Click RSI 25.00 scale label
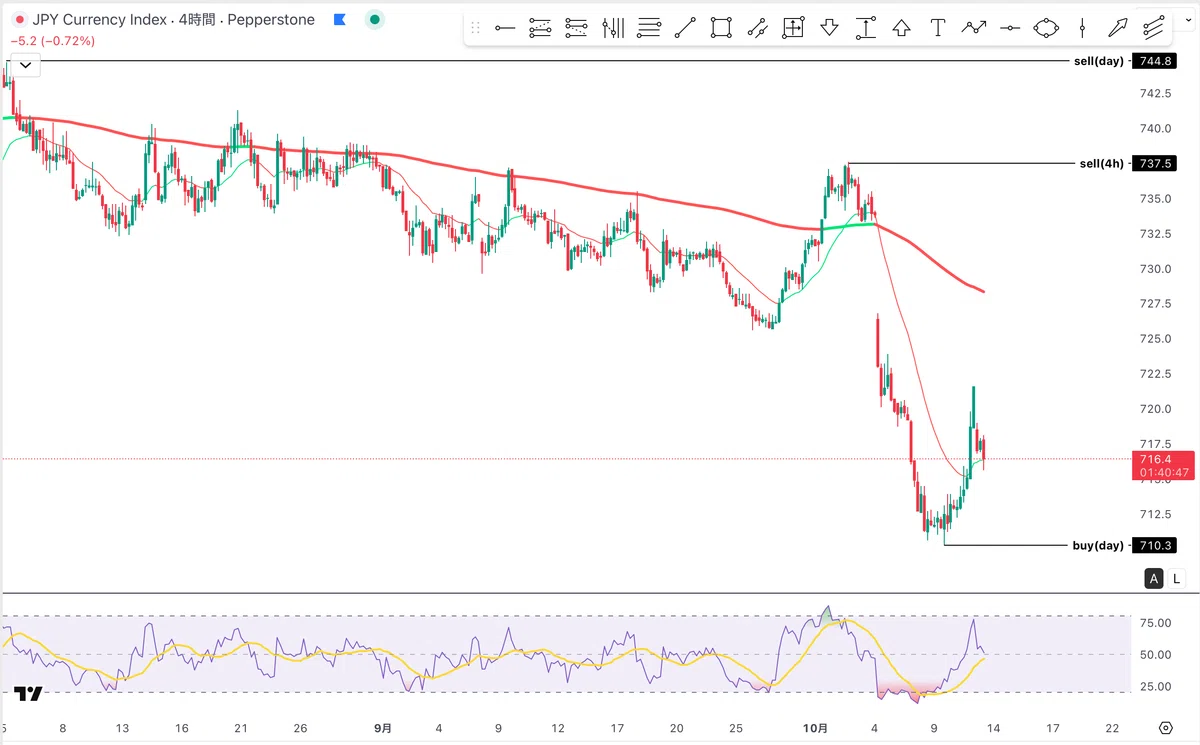Screen dimensions: 1200x745 (x=1155, y=687)
